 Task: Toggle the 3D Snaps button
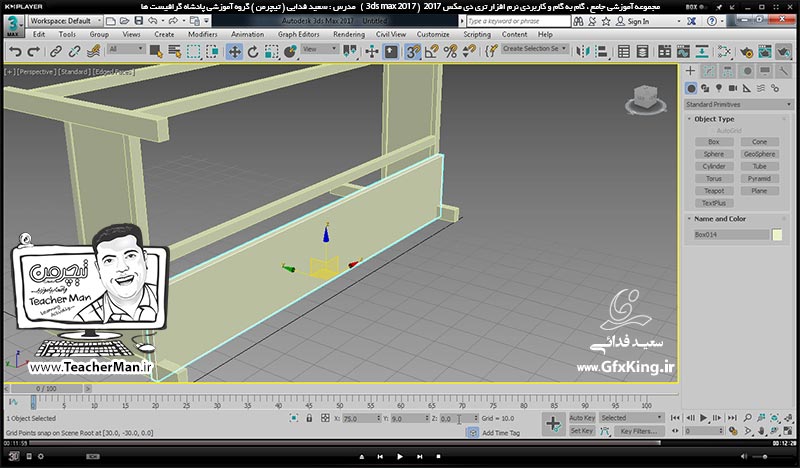(x=413, y=52)
